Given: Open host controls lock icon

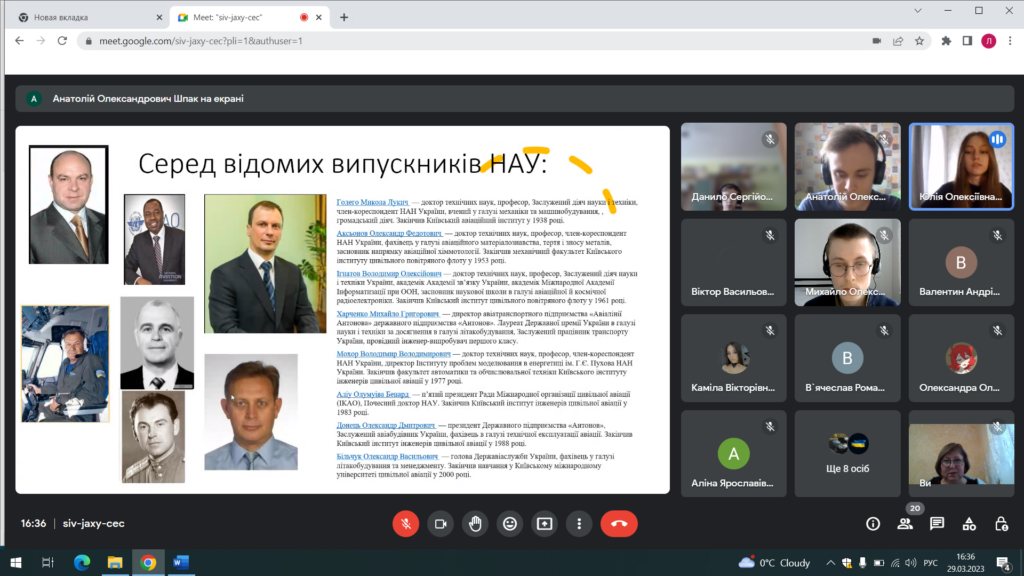Looking at the screenshot, I should click(x=1001, y=523).
